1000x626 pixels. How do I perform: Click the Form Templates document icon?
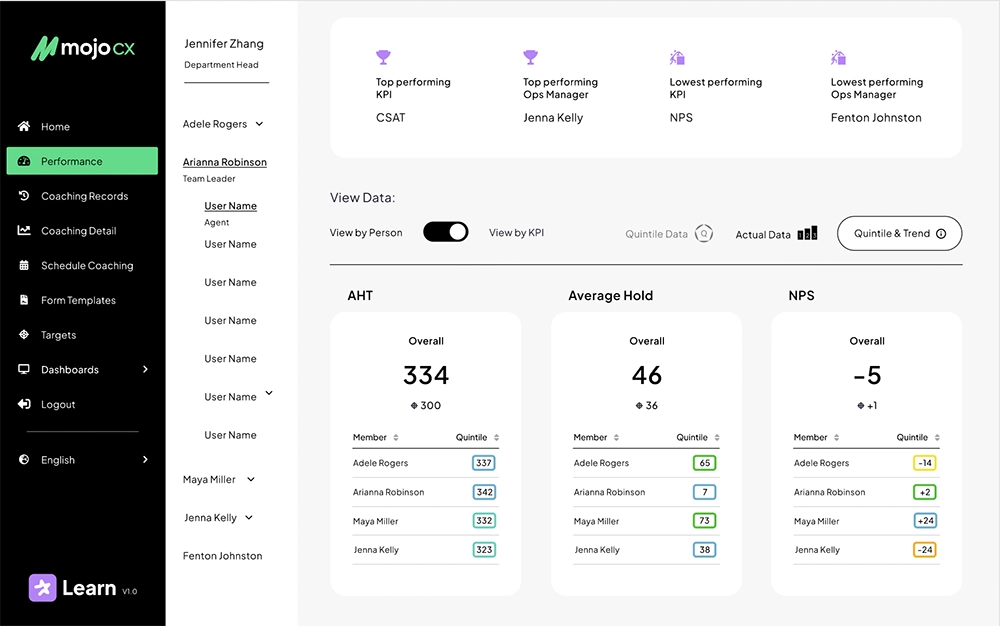click(x=24, y=300)
